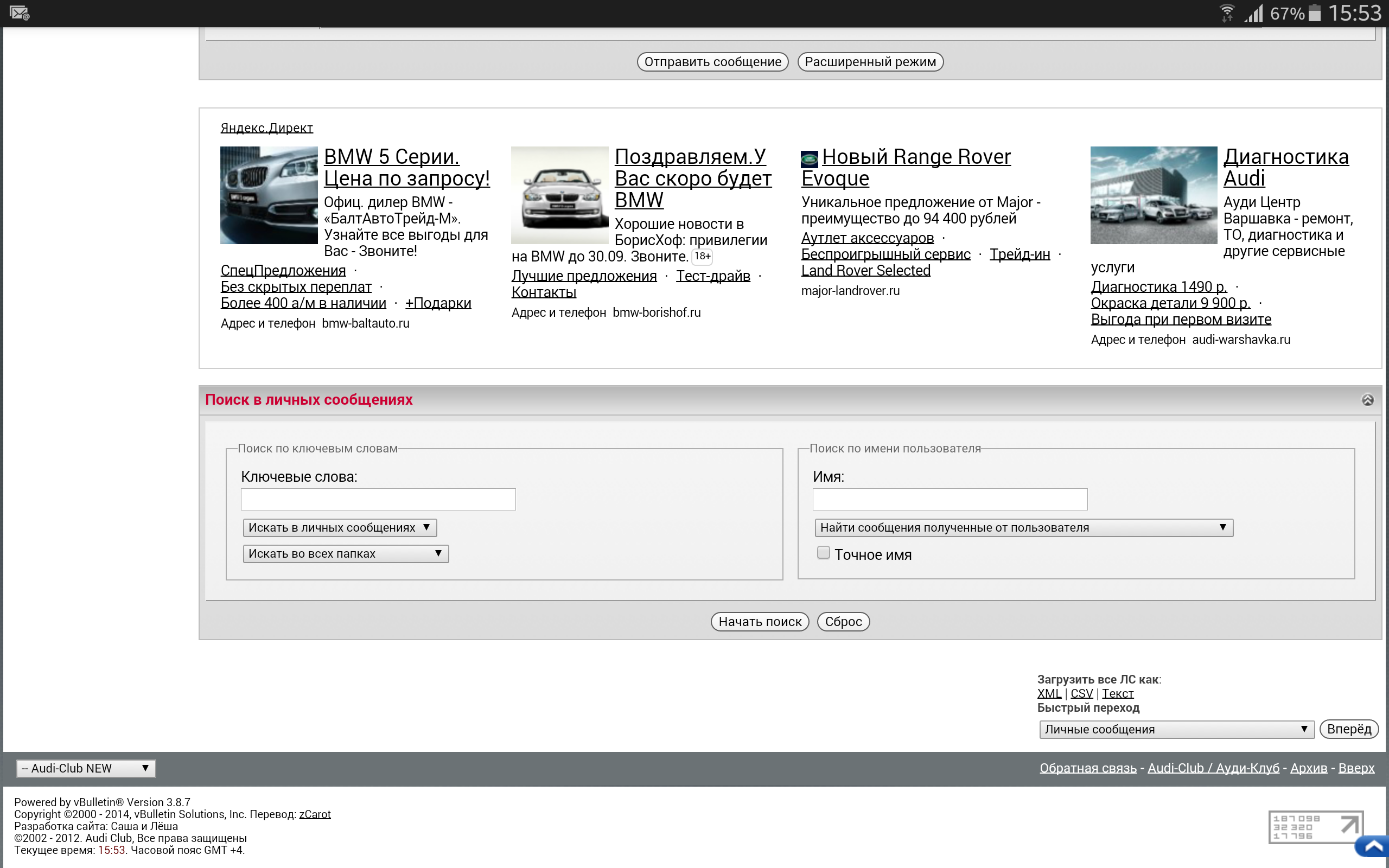
Task: Download all PMs as Текст
Action: point(1118,693)
